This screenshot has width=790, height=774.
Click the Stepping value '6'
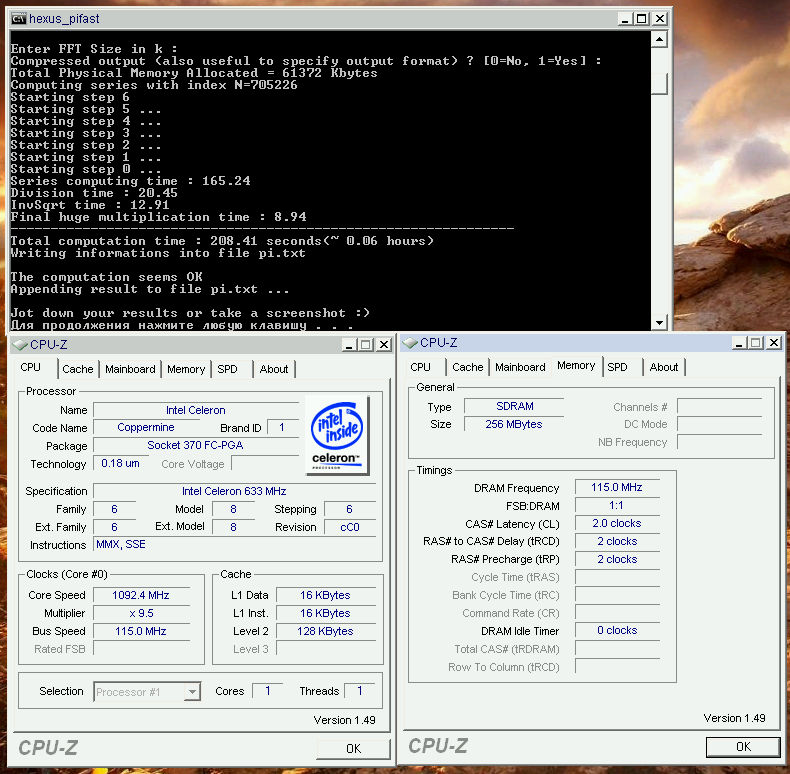coord(350,509)
